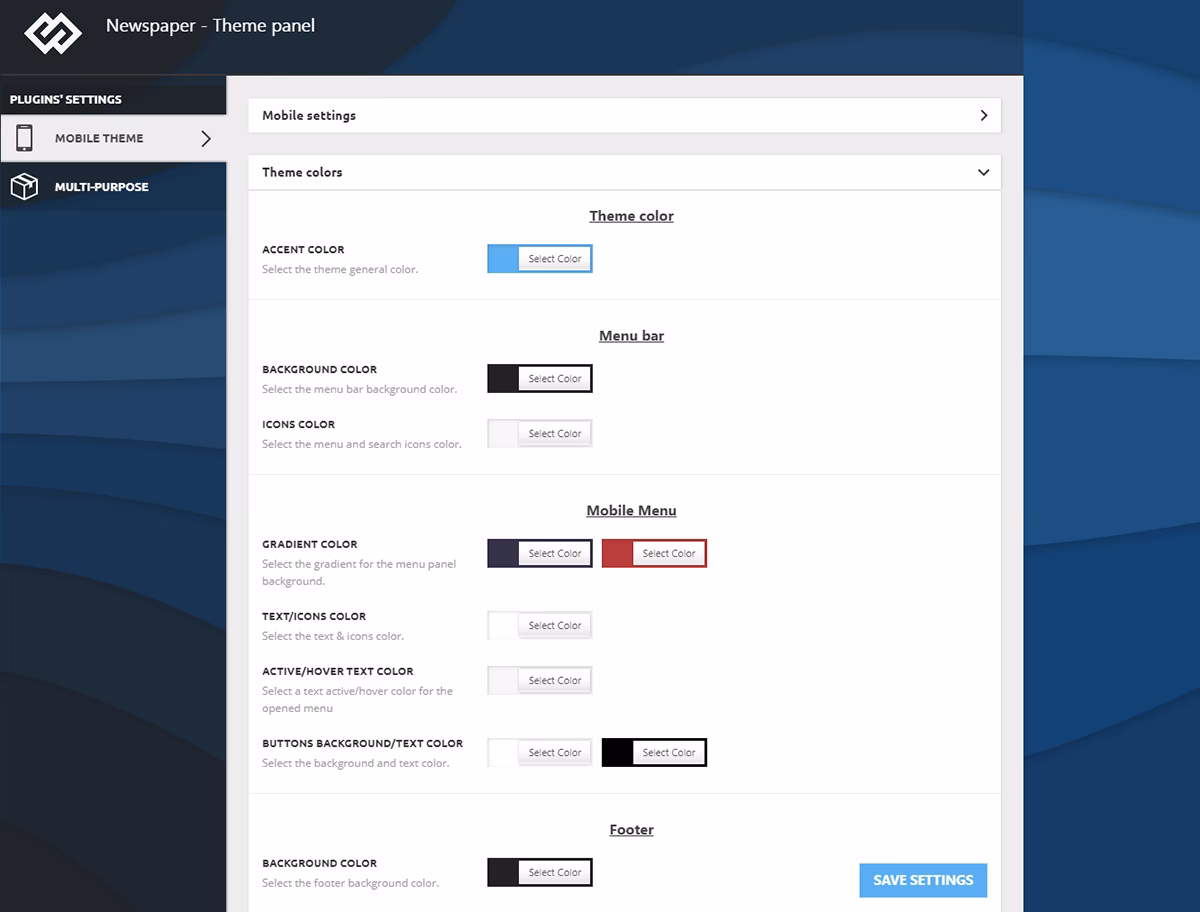Open the Multi-Purpose menu item
The width and height of the screenshot is (1200, 912).
click(x=101, y=187)
